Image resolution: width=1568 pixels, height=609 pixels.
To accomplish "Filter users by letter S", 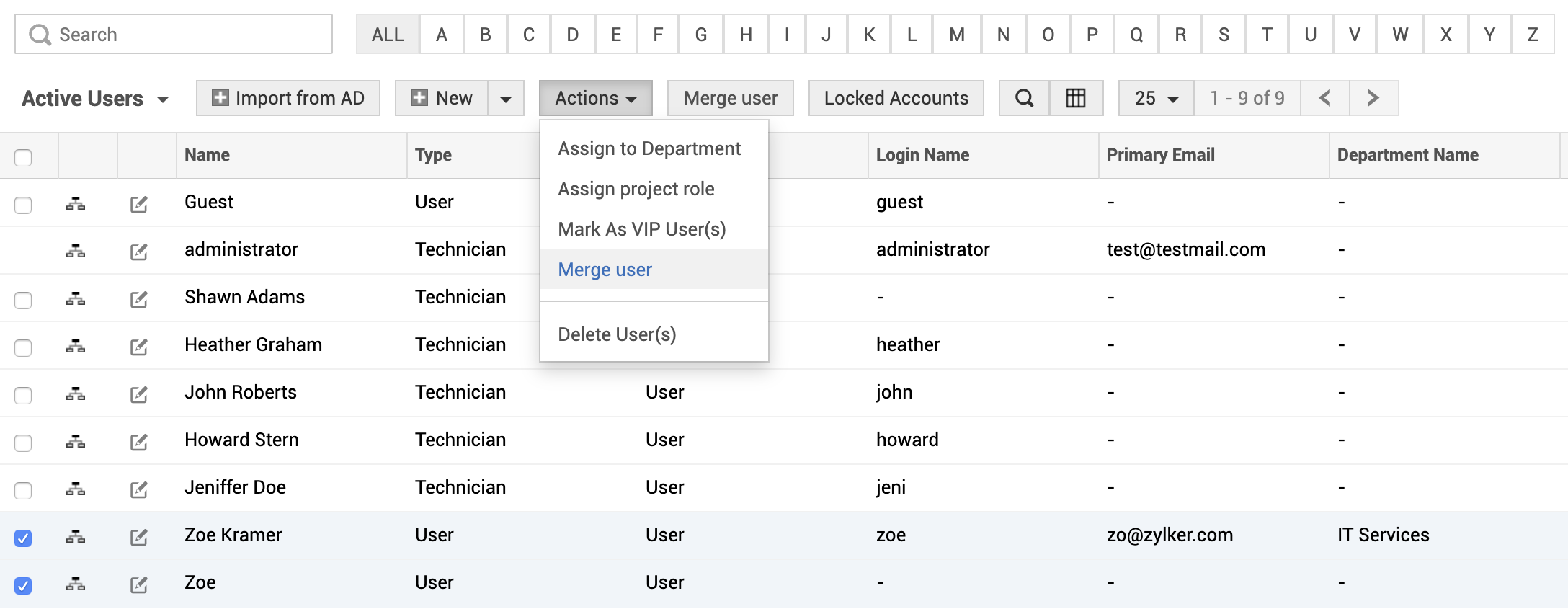I will click(1224, 35).
